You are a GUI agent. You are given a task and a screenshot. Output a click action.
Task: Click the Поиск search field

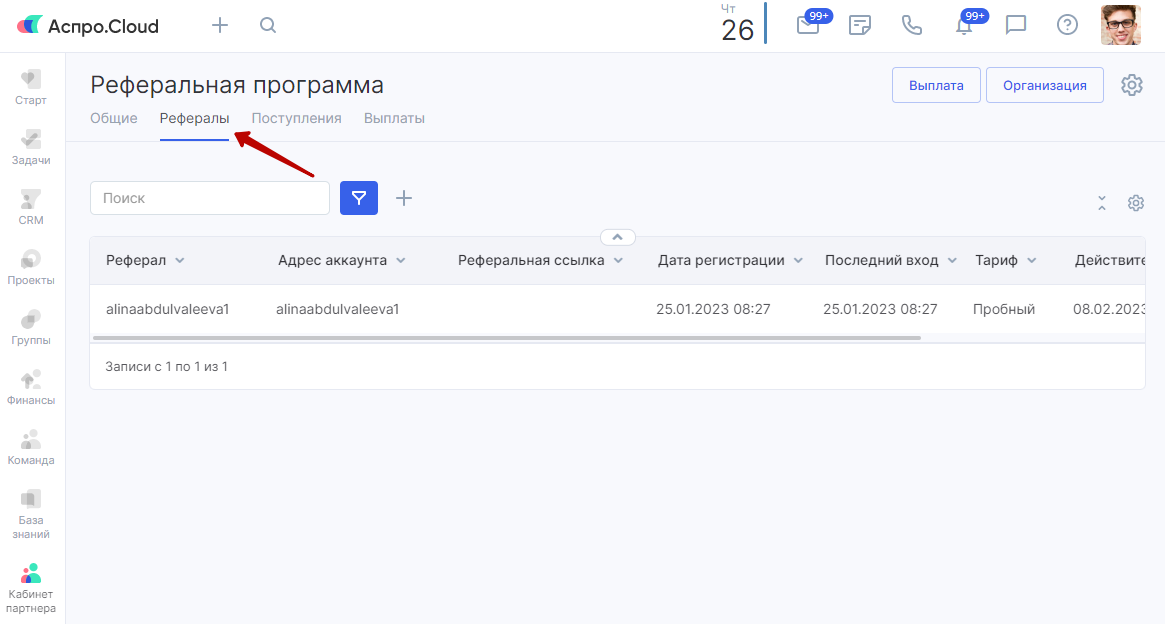210,198
